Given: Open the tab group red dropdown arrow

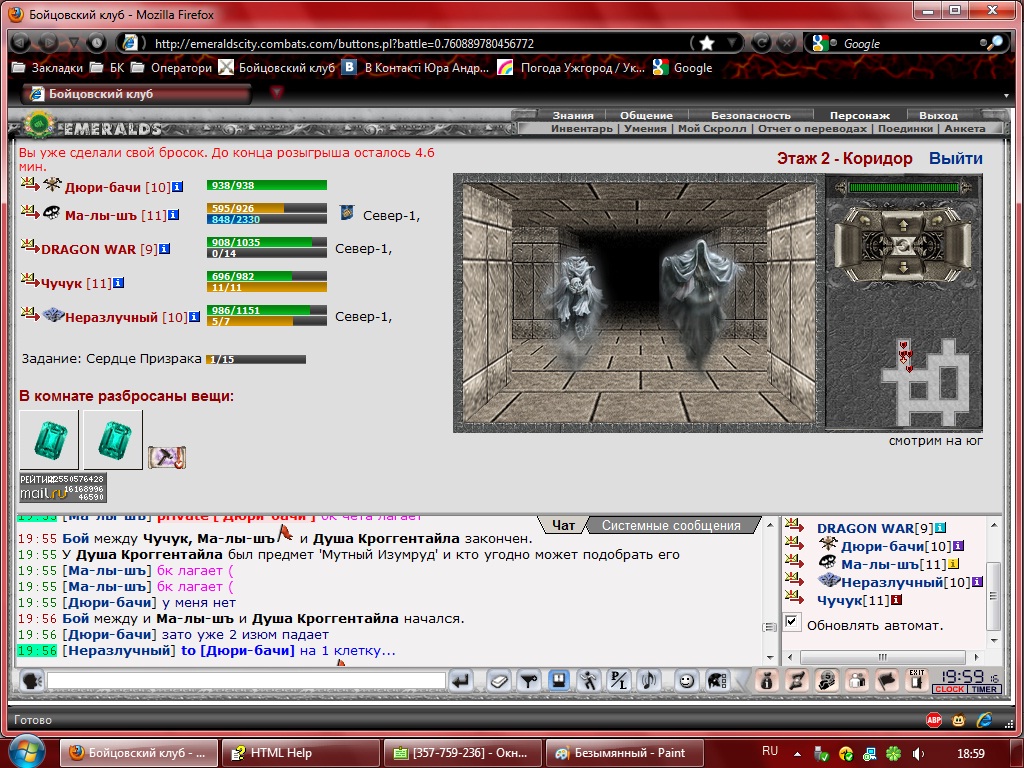Looking at the screenshot, I should (276, 93).
